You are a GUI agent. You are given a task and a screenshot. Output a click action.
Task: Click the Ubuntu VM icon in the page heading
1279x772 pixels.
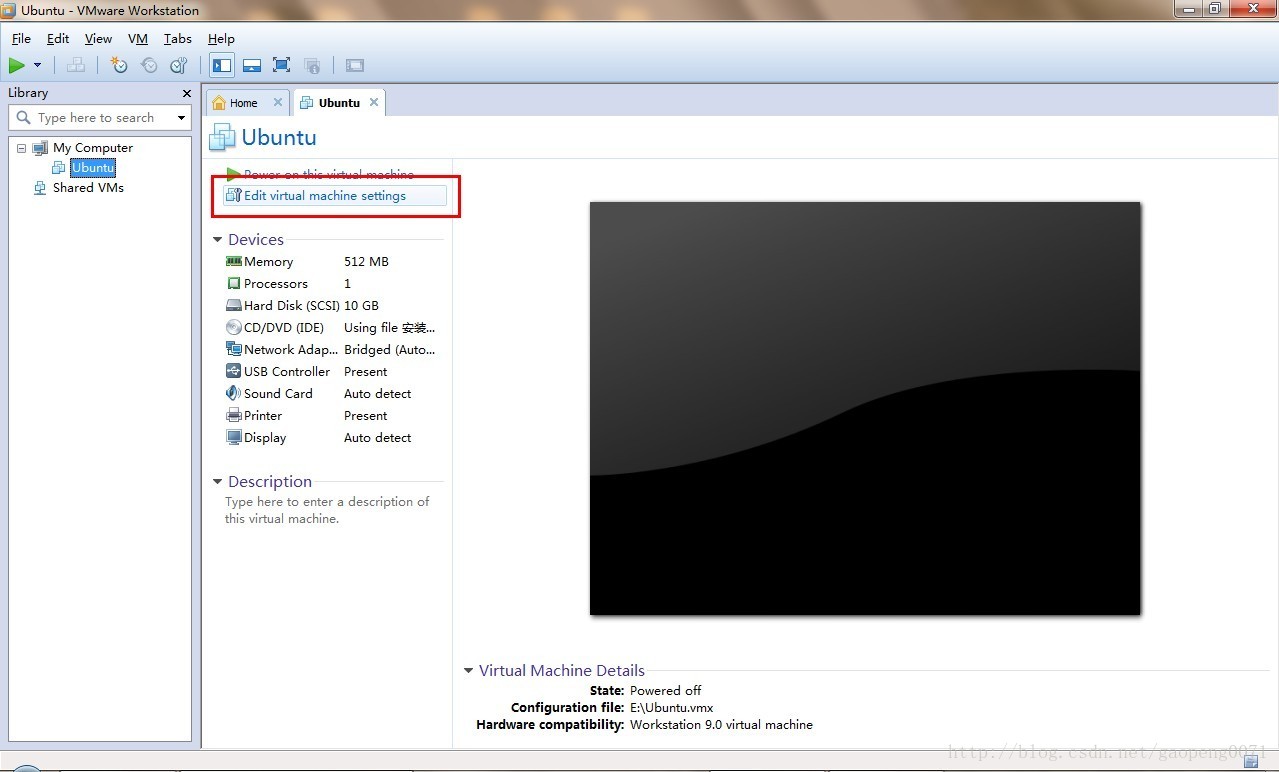223,138
